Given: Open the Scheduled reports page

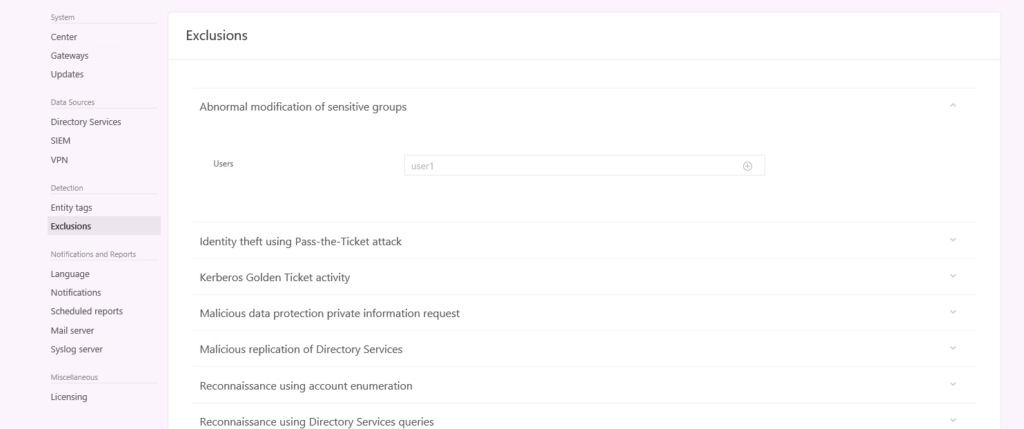Looking at the screenshot, I should click(86, 311).
